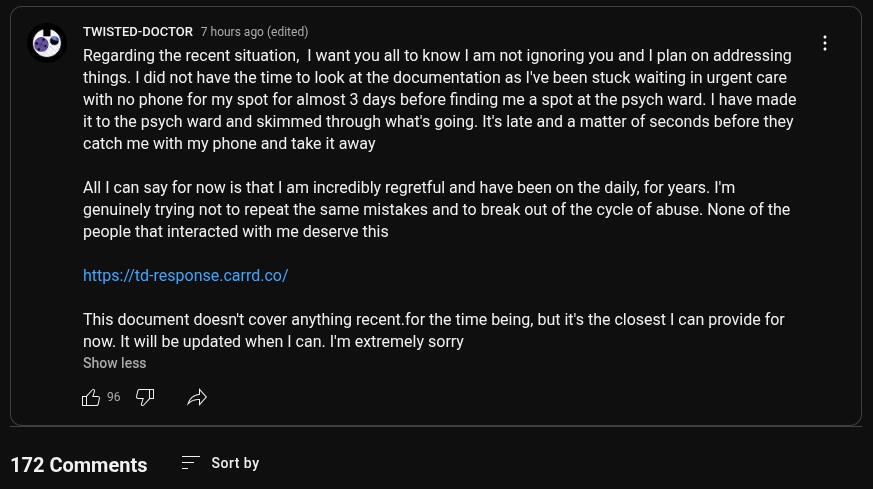
Task: Open the three-dot post options menu
Action: click(825, 43)
